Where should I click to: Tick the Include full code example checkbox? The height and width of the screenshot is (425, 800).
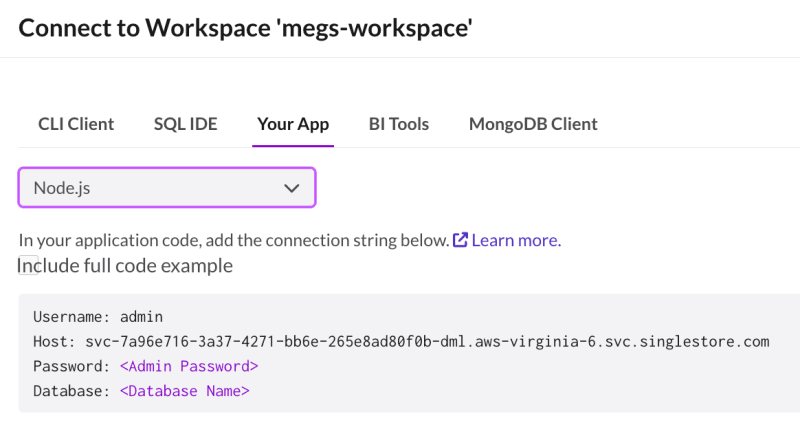click(x=29, y=265)
